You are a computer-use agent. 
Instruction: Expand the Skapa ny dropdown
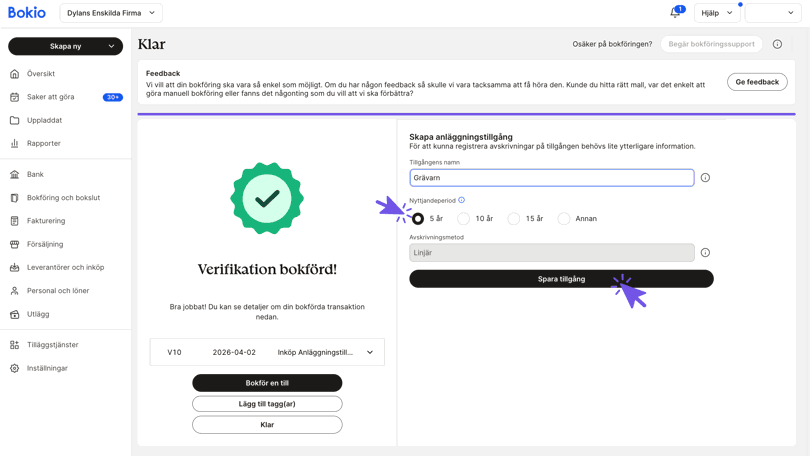pos(66,46)
